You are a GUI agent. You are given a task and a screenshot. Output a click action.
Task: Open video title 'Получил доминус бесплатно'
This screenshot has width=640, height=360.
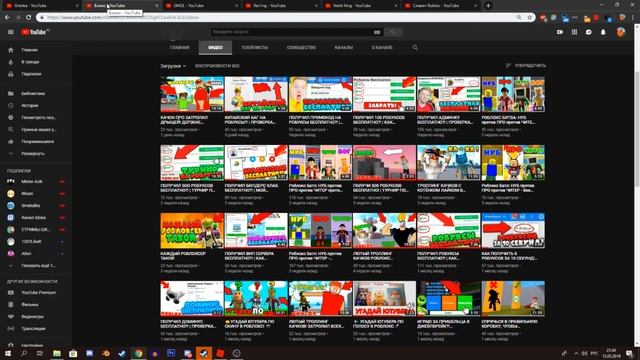coord(189,324)
